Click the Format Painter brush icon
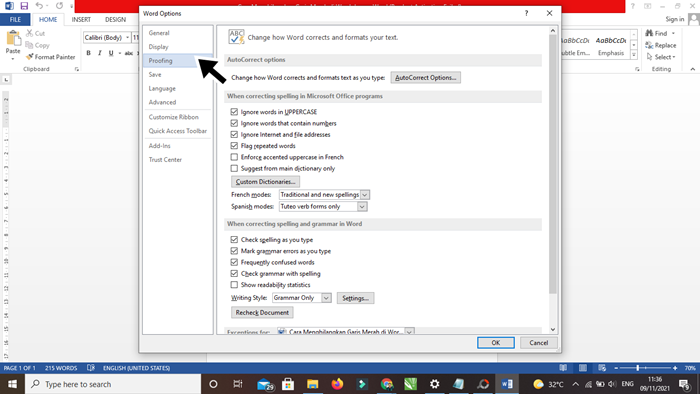The height and width of the screenshot is (394, 700). coord(30,57)
